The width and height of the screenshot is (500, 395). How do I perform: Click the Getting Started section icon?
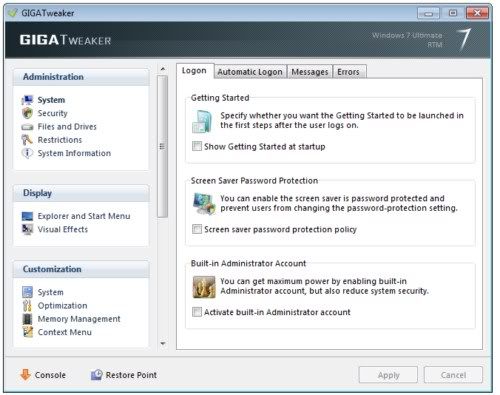click(x=202, y=121)
